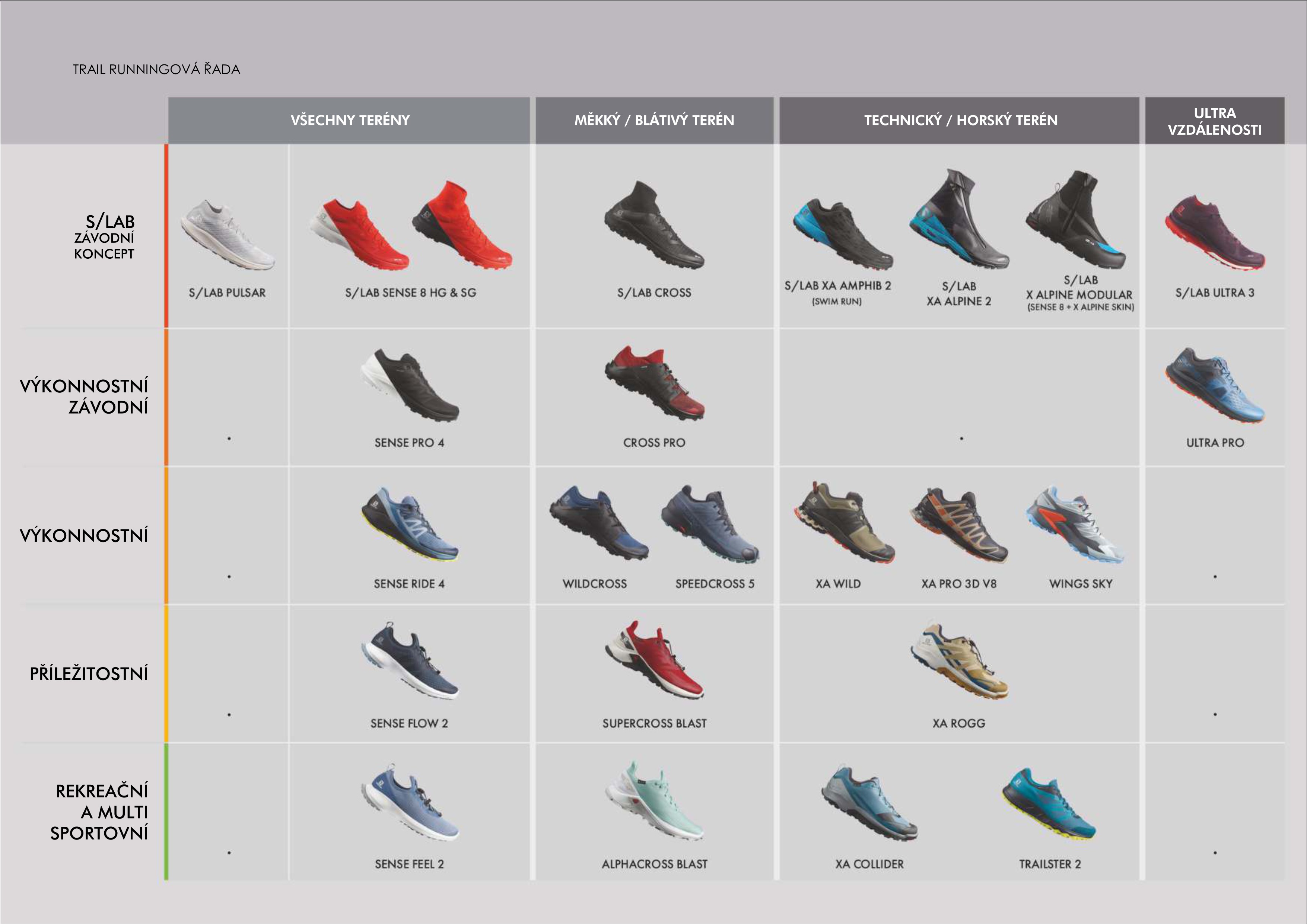Click the XA Pro 3D V8 label
Viewport: 1307px width, 924px height.
(x=959, y=584)
